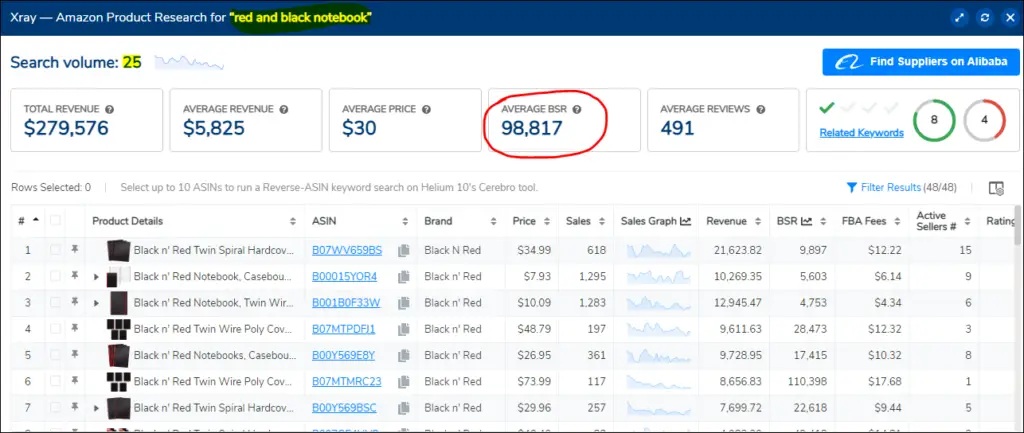Check the box for row 3 Twin Wire Notebook

[56, 302]
